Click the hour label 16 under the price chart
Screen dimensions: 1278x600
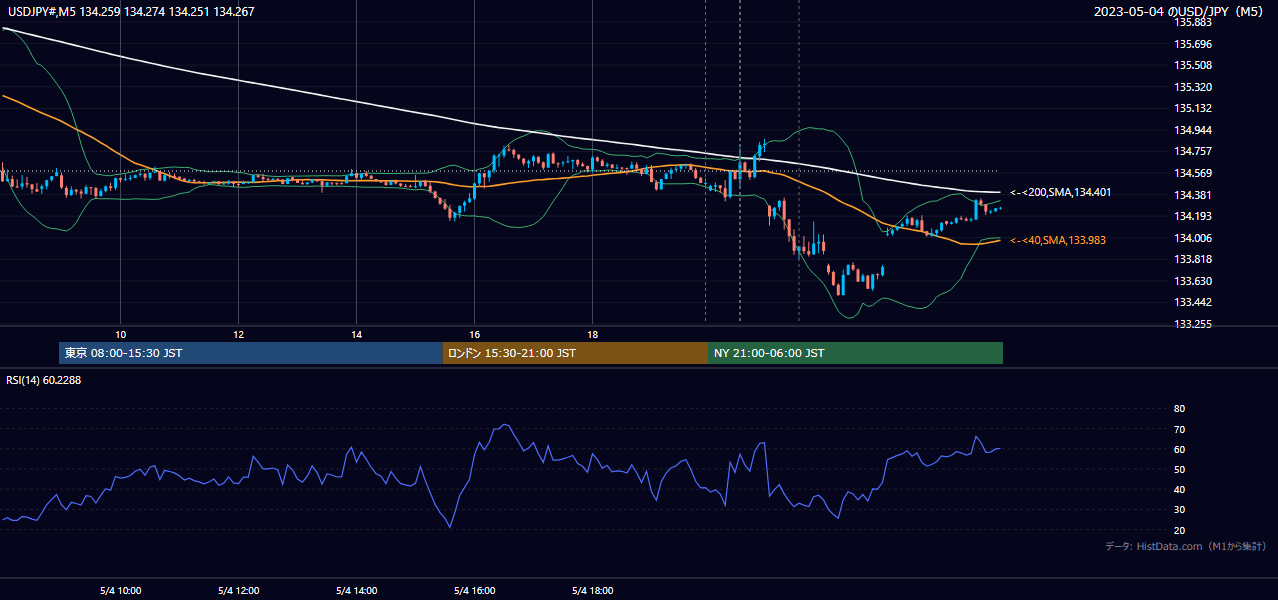click(474, 334)
